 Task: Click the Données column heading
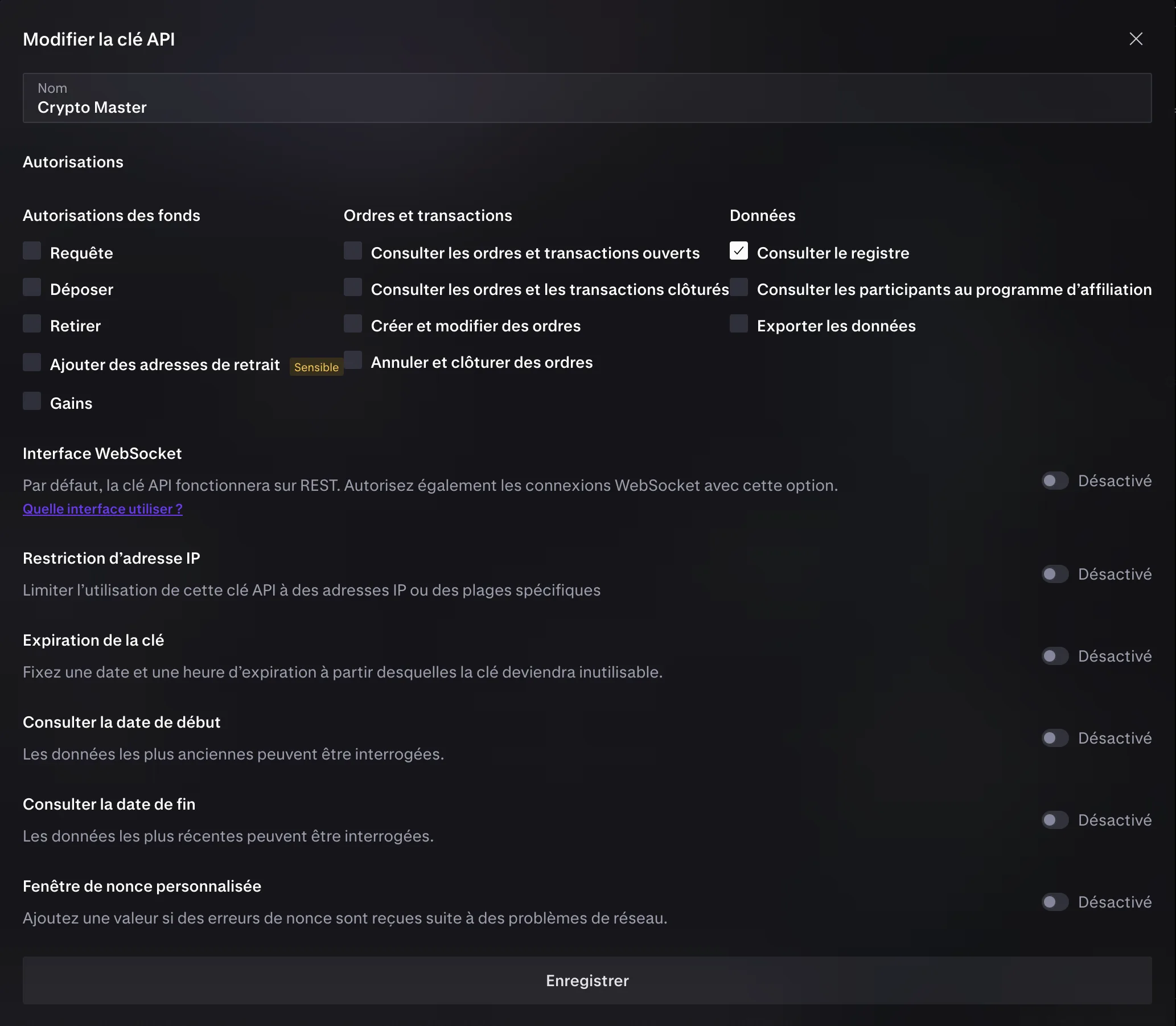point(762,215)
